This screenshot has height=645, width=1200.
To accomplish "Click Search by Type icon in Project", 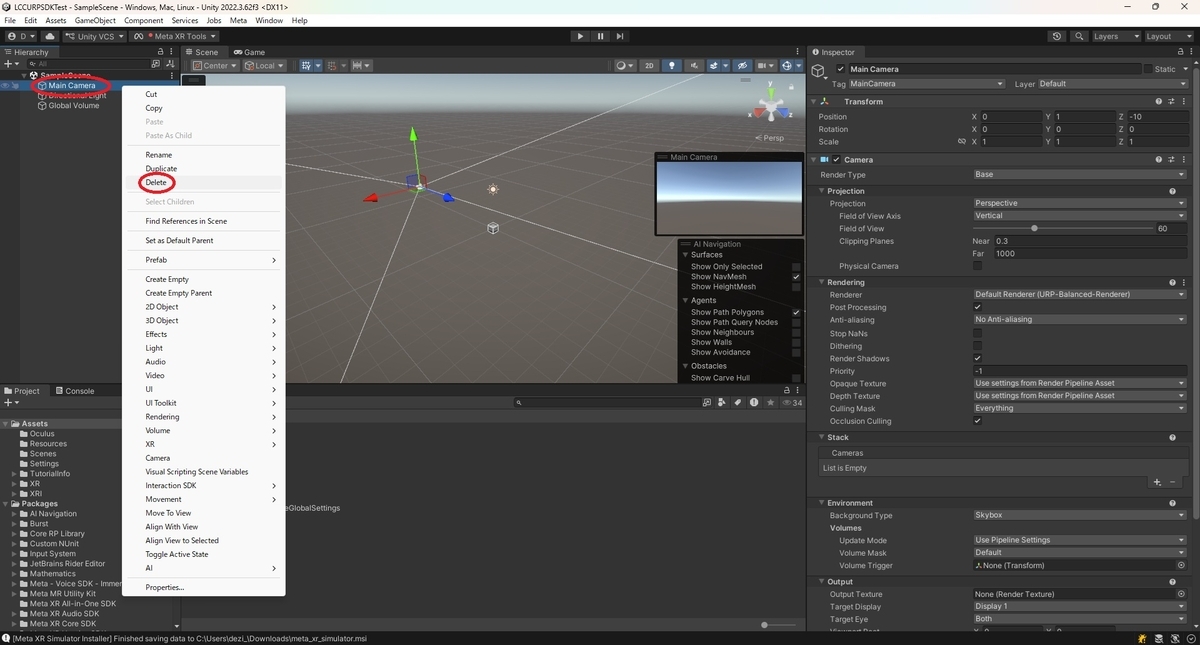I will click(722, 402).
